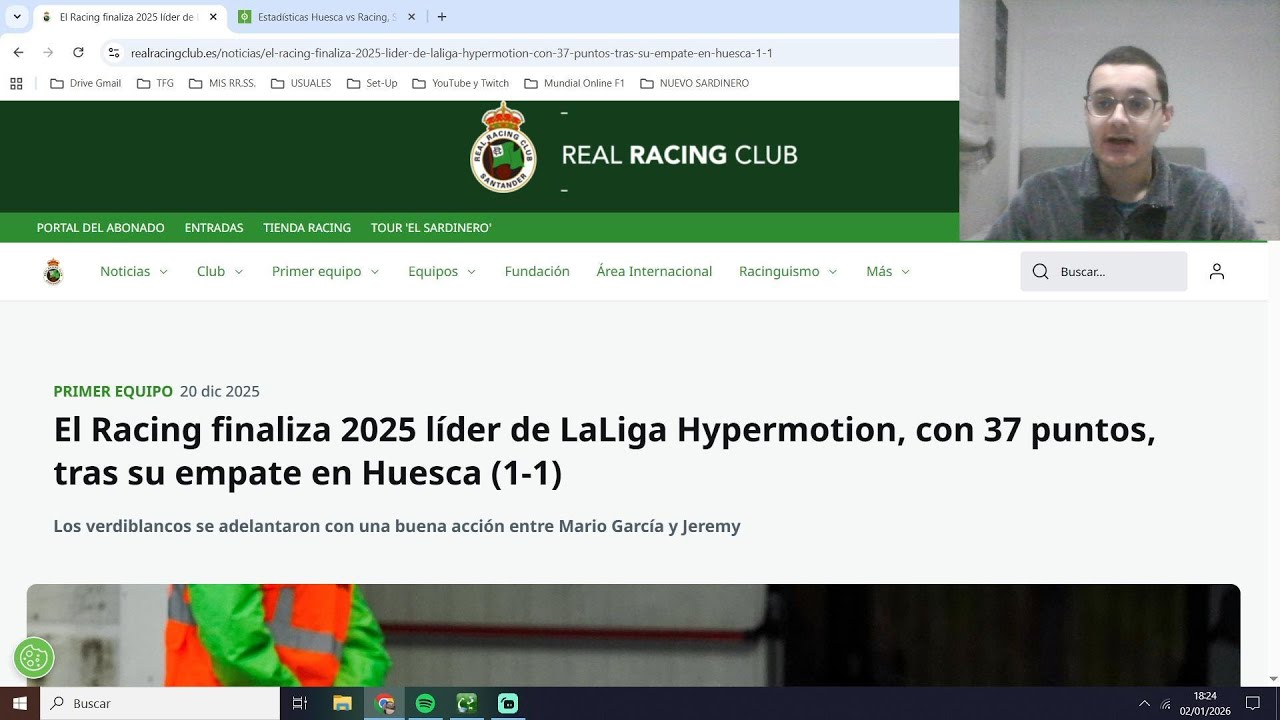Click the Real Racing Club crest in header

tap(503, 148)
